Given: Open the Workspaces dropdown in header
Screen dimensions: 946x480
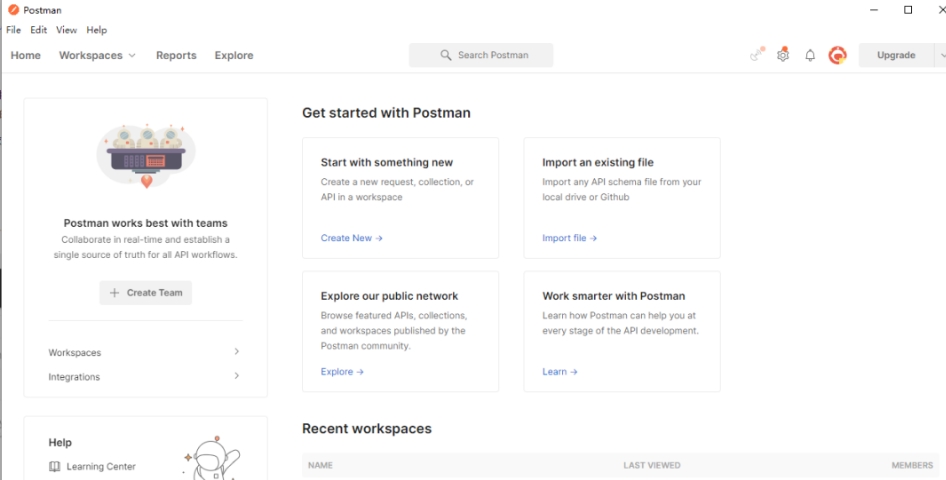Looking at the screenshot, I should pos(97,55).
